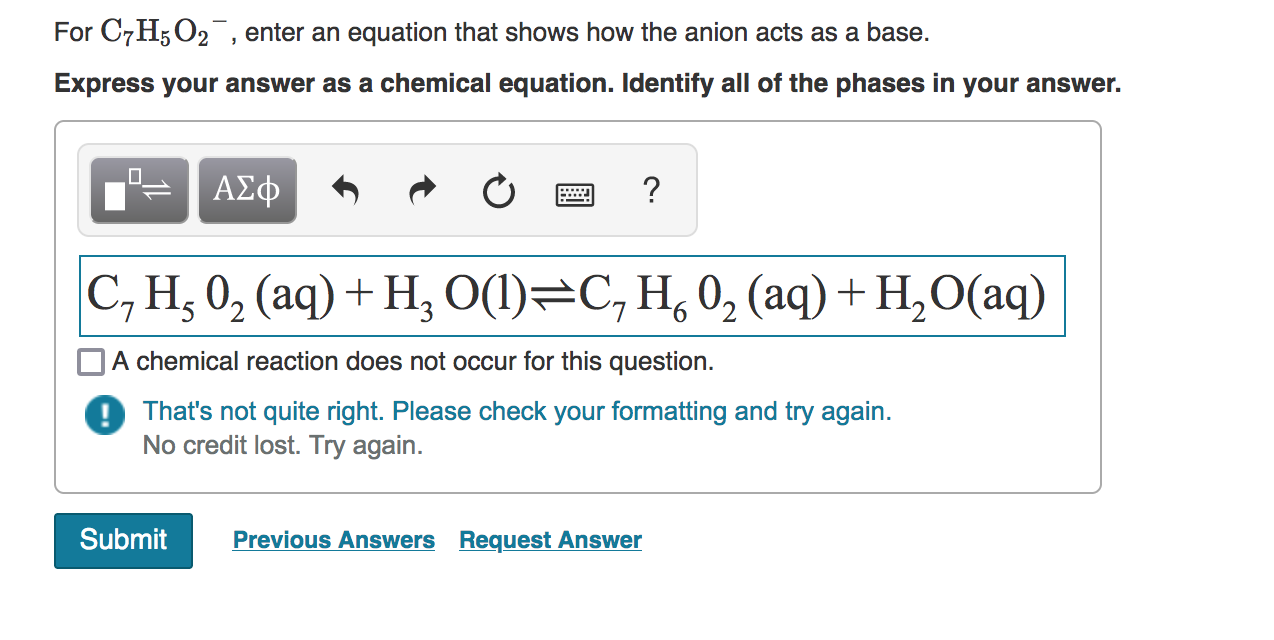1274x640 pixels.
Task: Click the Submit button
Action: 122,540
